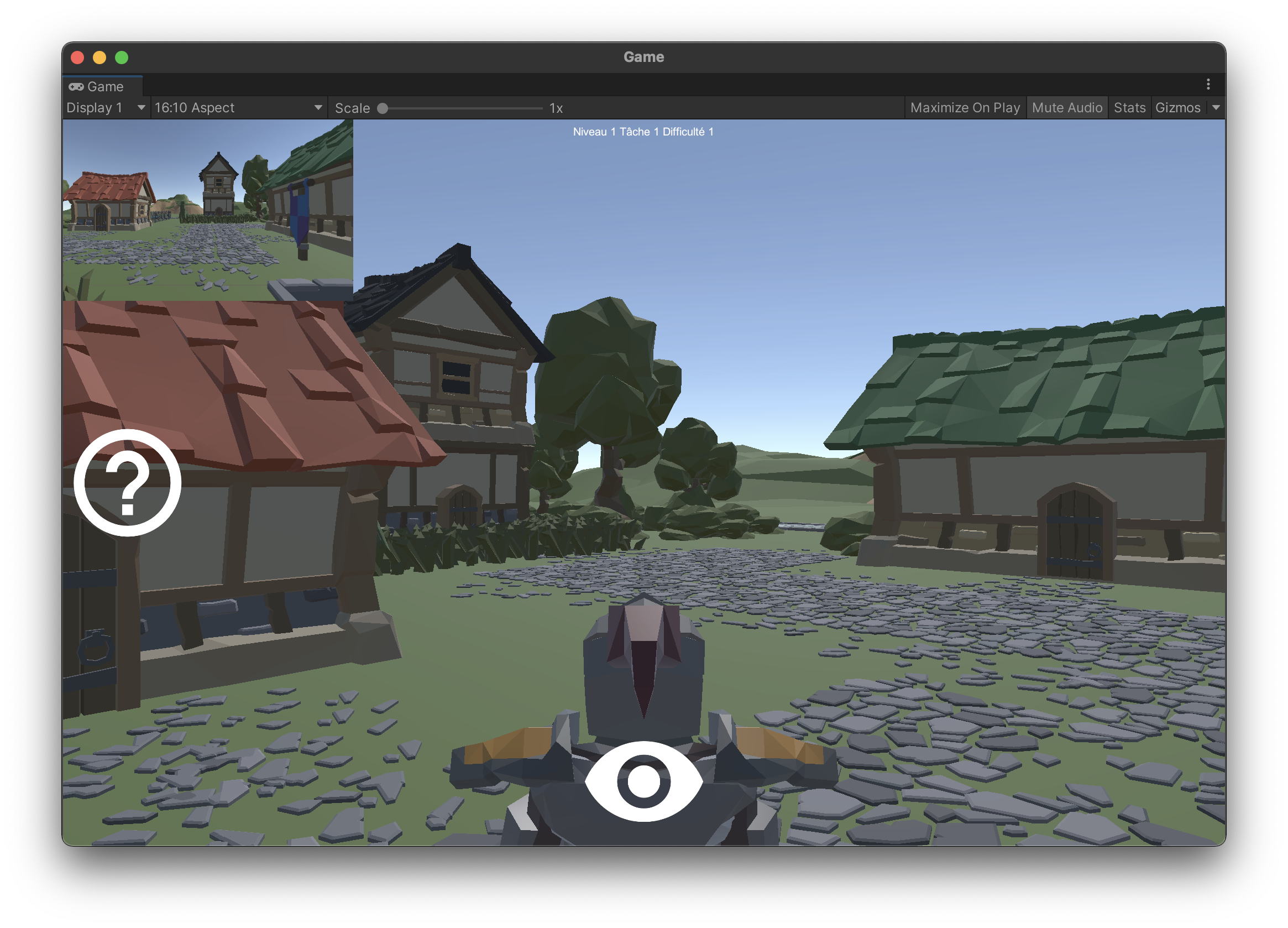Screen dimensions: 1288x928
Task: Click the yellow minimize window button
Action: pos(100,58)
